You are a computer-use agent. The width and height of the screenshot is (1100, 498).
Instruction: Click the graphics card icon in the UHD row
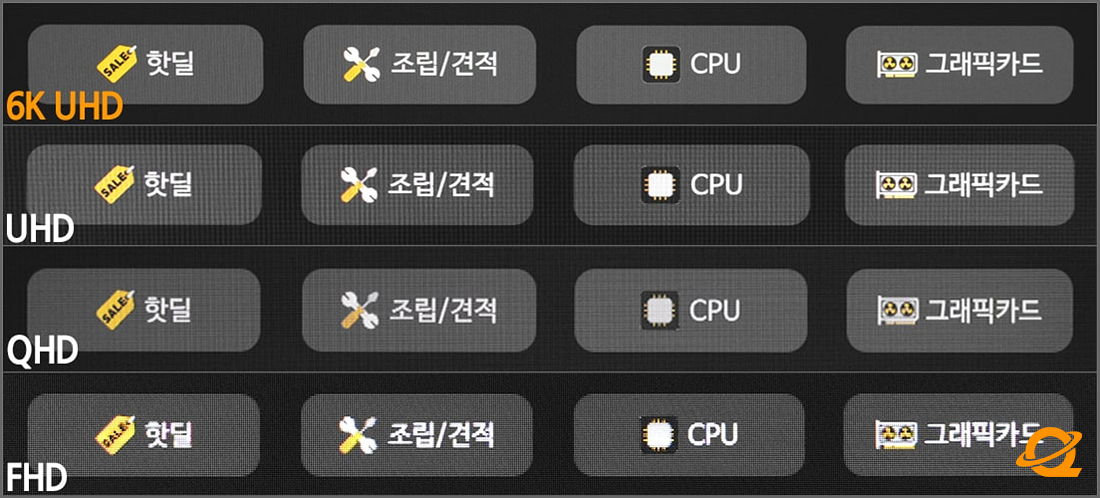(x=897, y=185)
